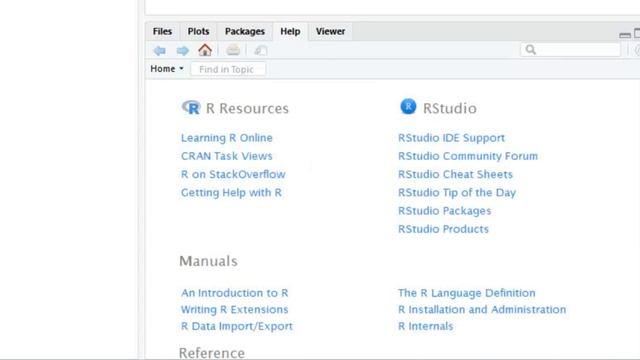Open the Home topic dropdown
This screenshot has height=360, width=640.
167,69
